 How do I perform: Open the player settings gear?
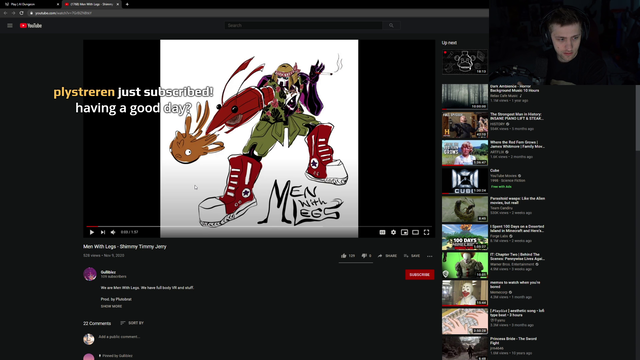click(393, 232)
